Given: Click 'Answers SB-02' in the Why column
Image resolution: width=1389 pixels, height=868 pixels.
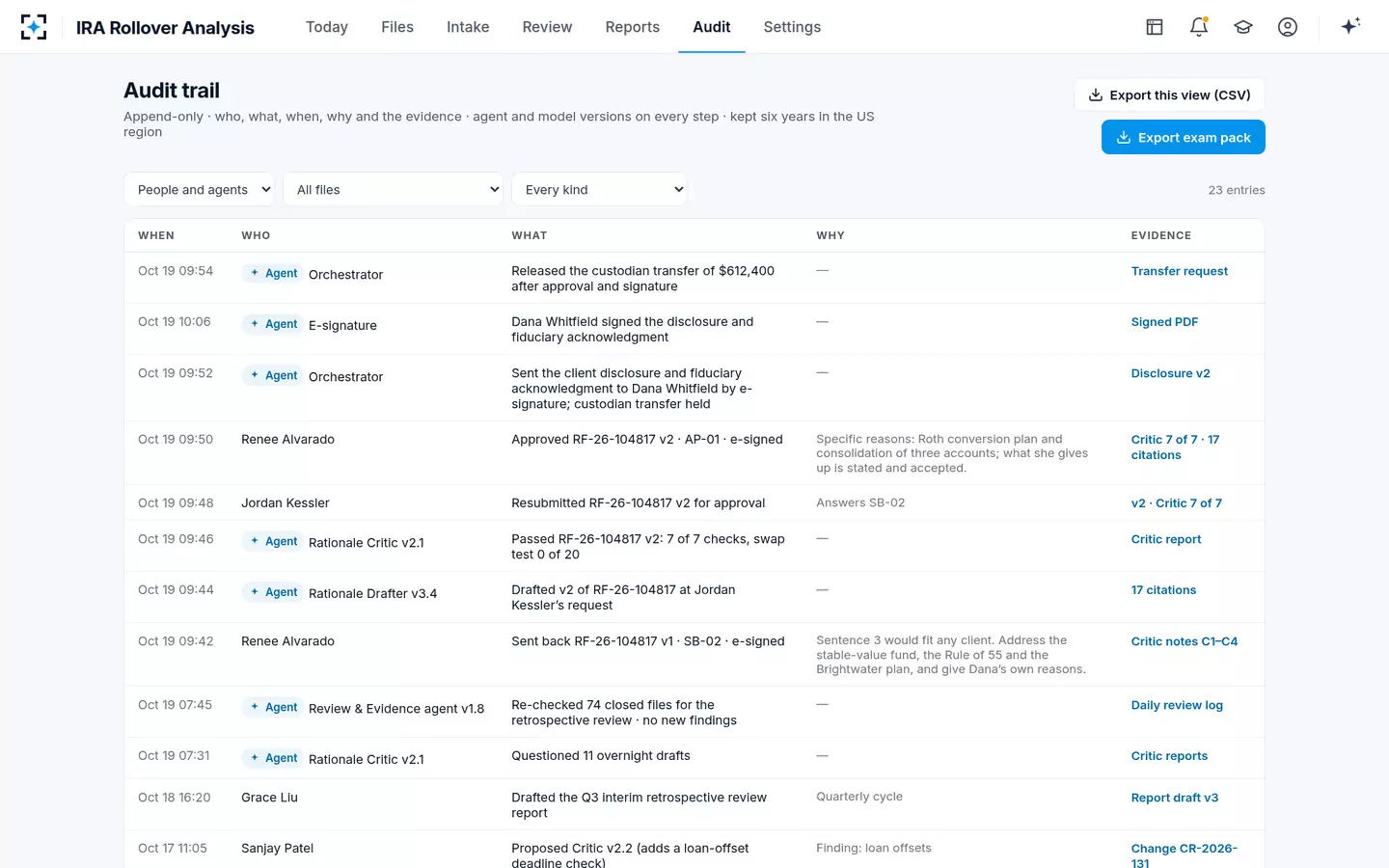Looking at the screenshot, I should click(860, 502).
